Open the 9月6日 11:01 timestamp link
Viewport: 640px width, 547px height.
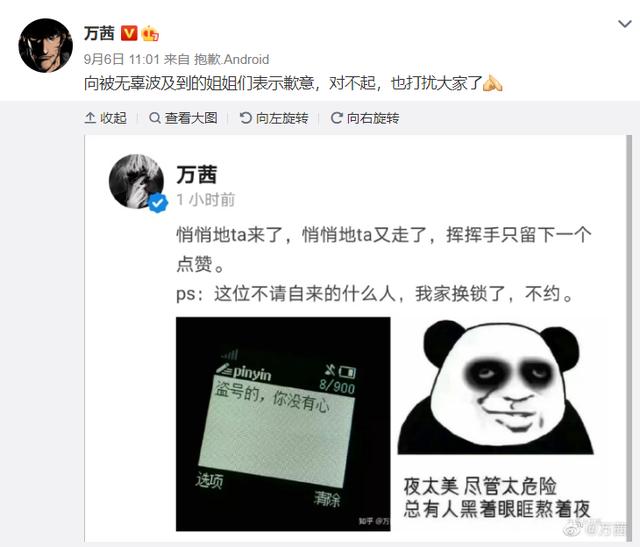[121, 60]
